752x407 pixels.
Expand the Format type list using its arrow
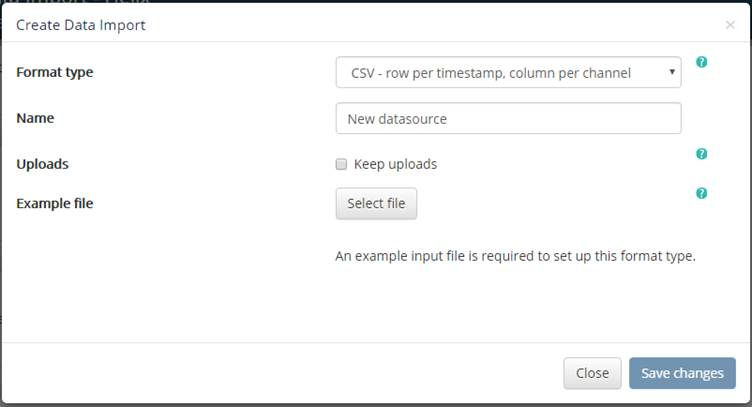tap(672, 72)
